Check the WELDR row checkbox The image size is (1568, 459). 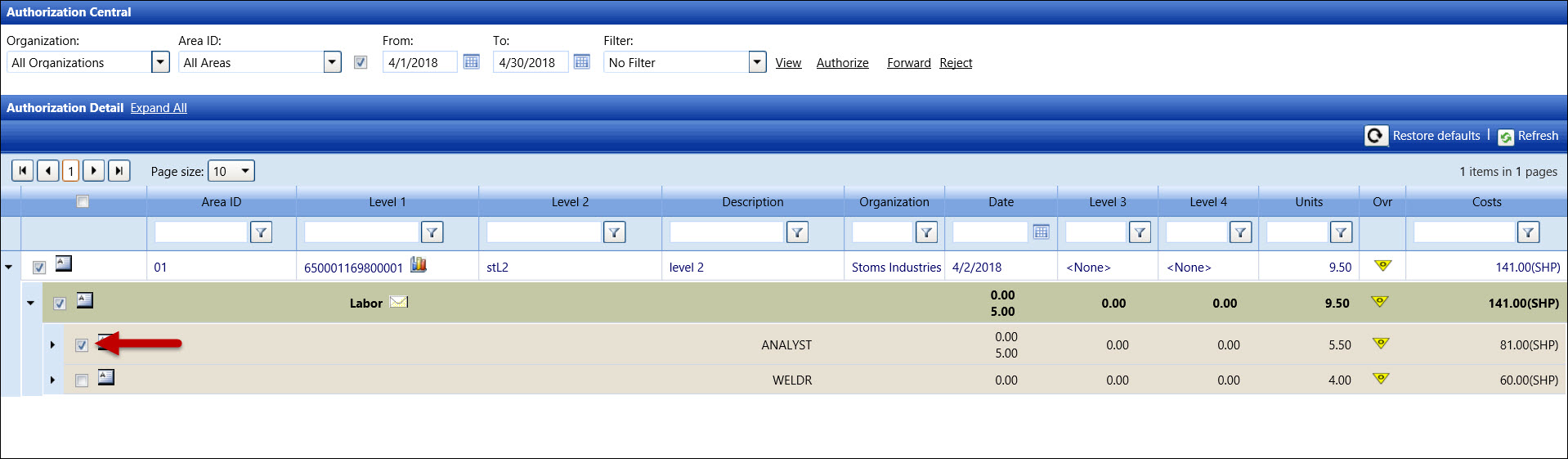pos(82,380)
